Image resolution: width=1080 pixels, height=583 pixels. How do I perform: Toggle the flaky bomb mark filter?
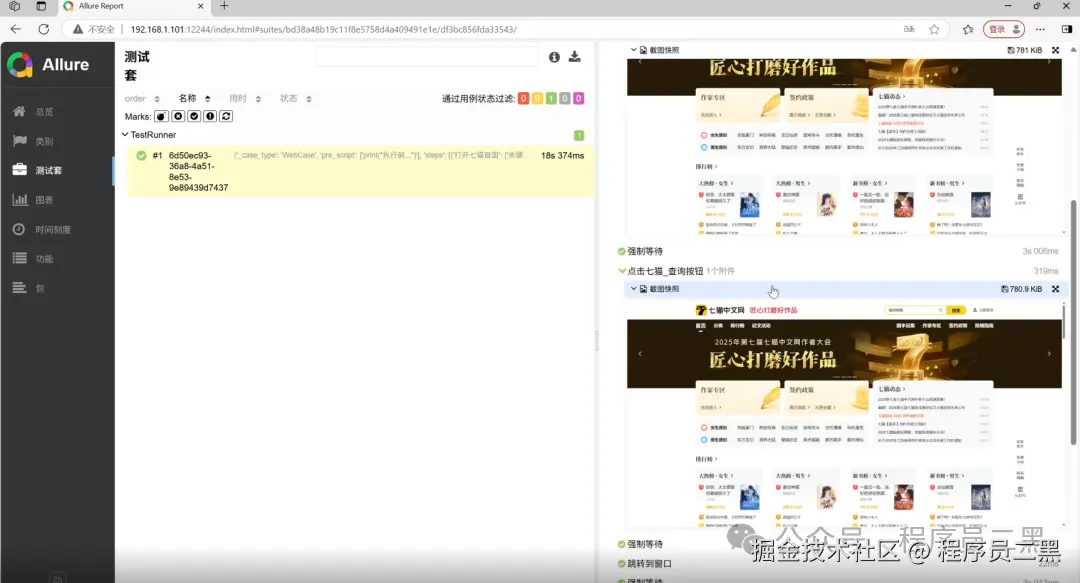[x=161, y=116]
